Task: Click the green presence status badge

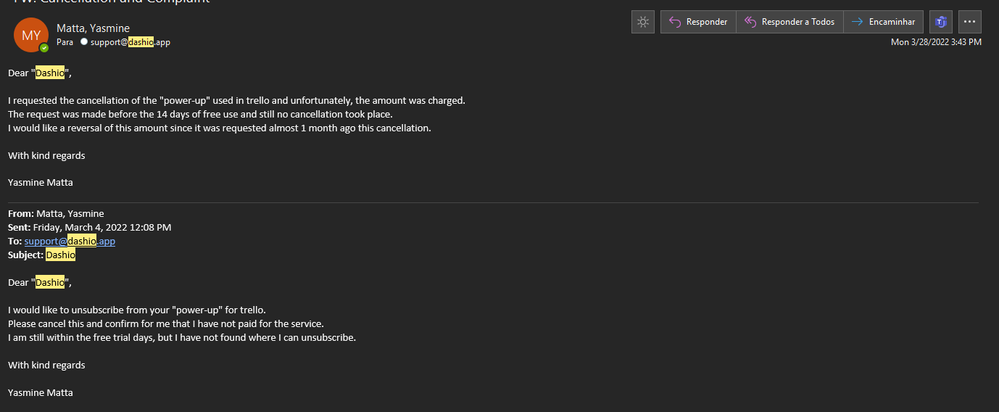Action: [44, 48]
